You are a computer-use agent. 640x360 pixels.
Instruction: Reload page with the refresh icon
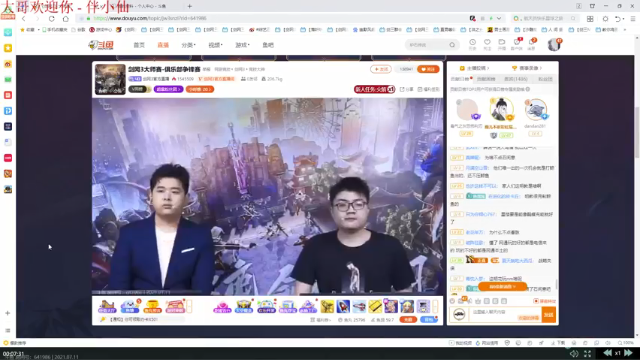[x=51, y=18]
